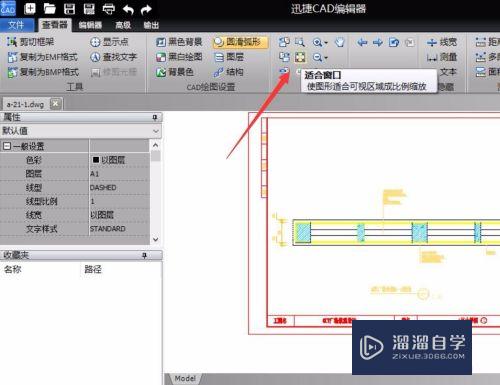Select the pan hand tool
Image resolution: width=500 pixels, height=385 pixels.
(340, 42)
